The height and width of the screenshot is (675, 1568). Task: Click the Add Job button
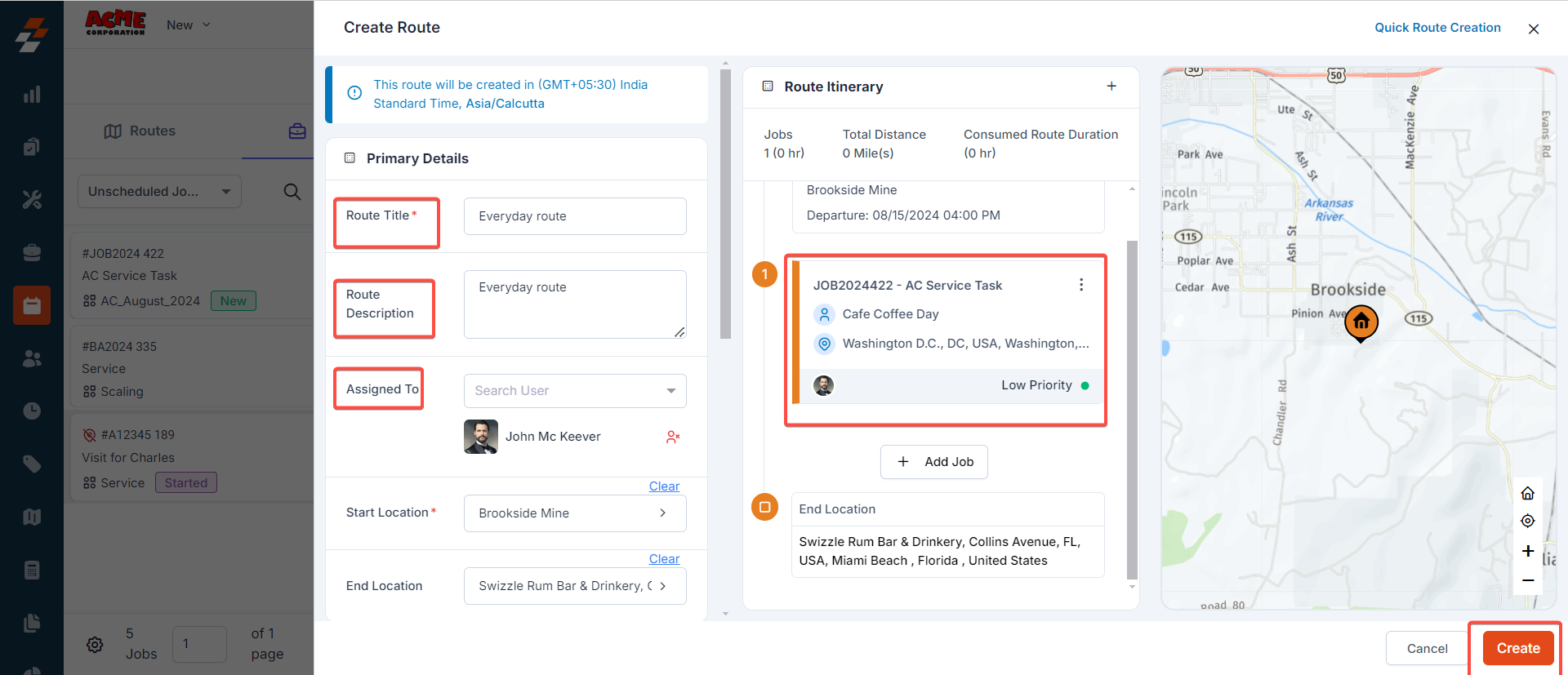(x=933, y=462)
